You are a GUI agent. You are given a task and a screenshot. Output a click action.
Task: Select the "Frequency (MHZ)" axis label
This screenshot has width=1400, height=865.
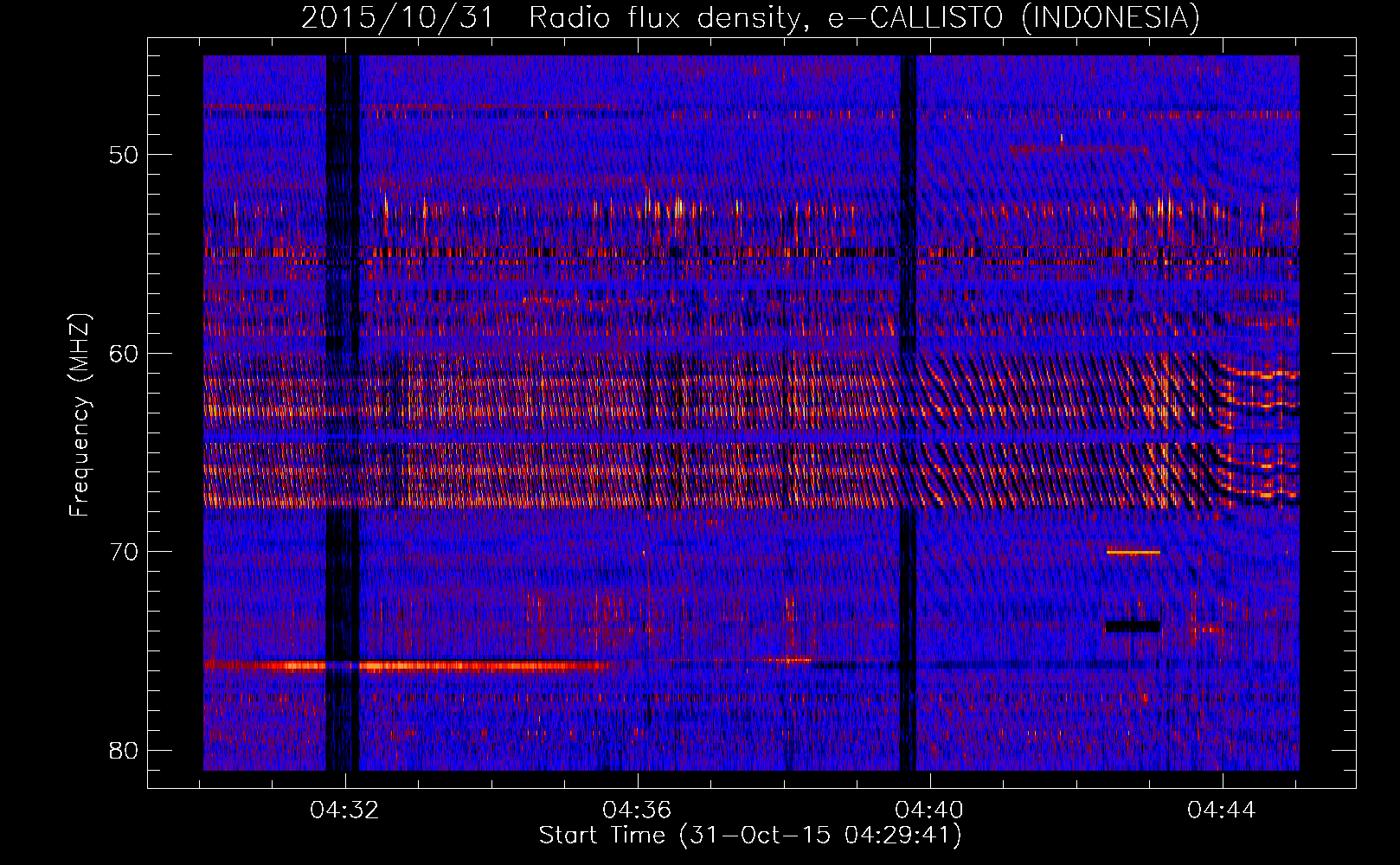click(x=80, y=414)
